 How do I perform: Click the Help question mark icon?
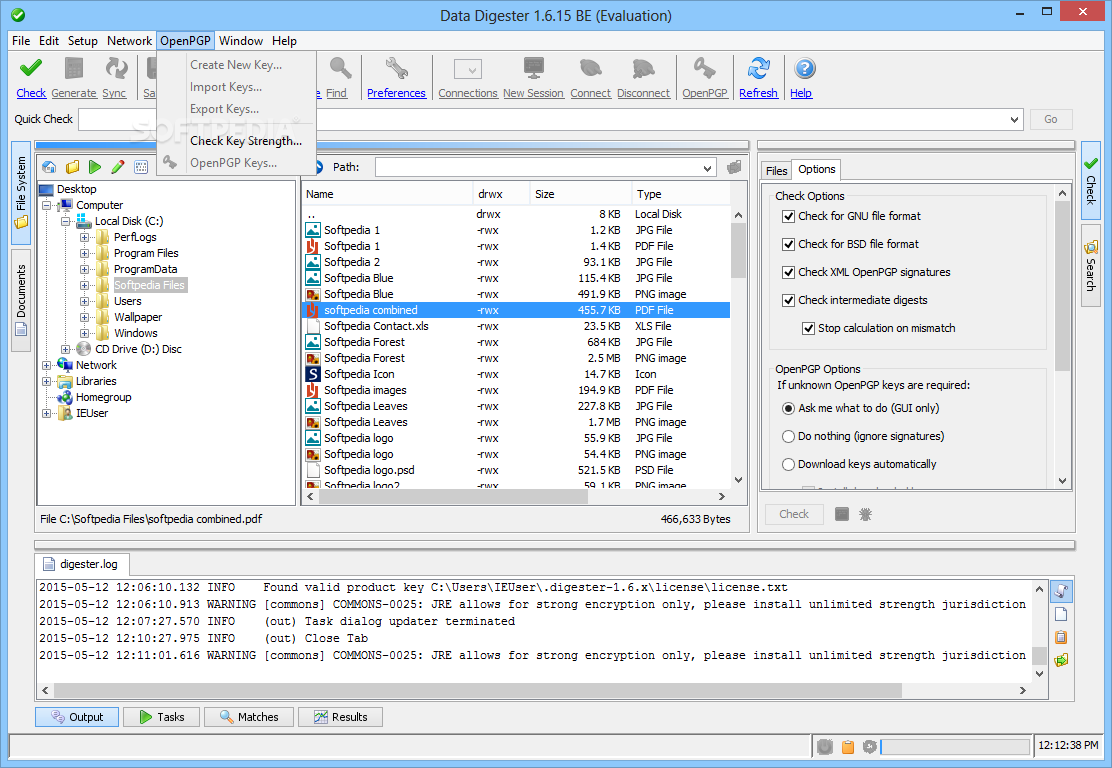(x=805, y=69)
